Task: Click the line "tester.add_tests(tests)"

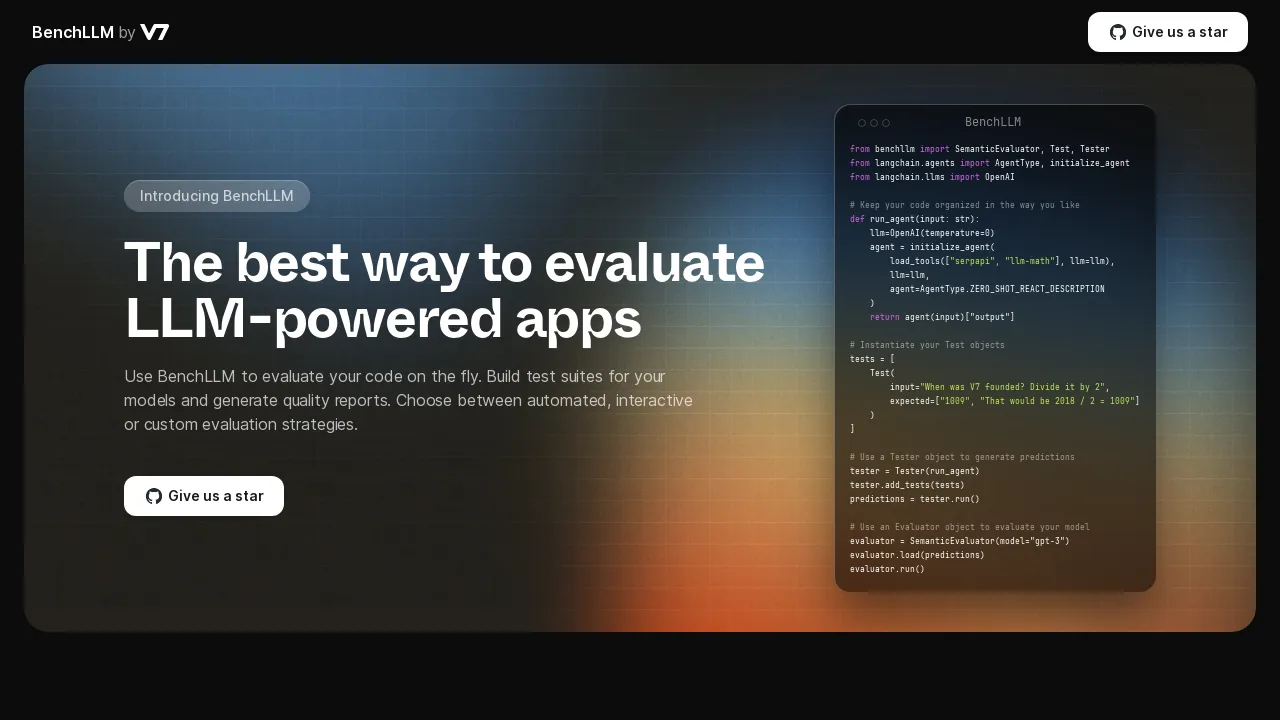Action: click(x=907, y=485)
